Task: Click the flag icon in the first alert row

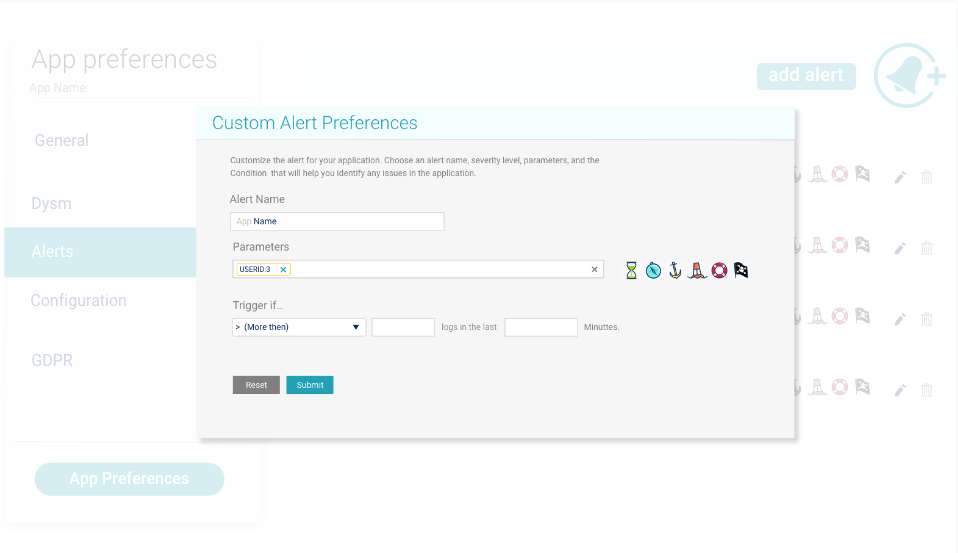Action: point(862,174)
